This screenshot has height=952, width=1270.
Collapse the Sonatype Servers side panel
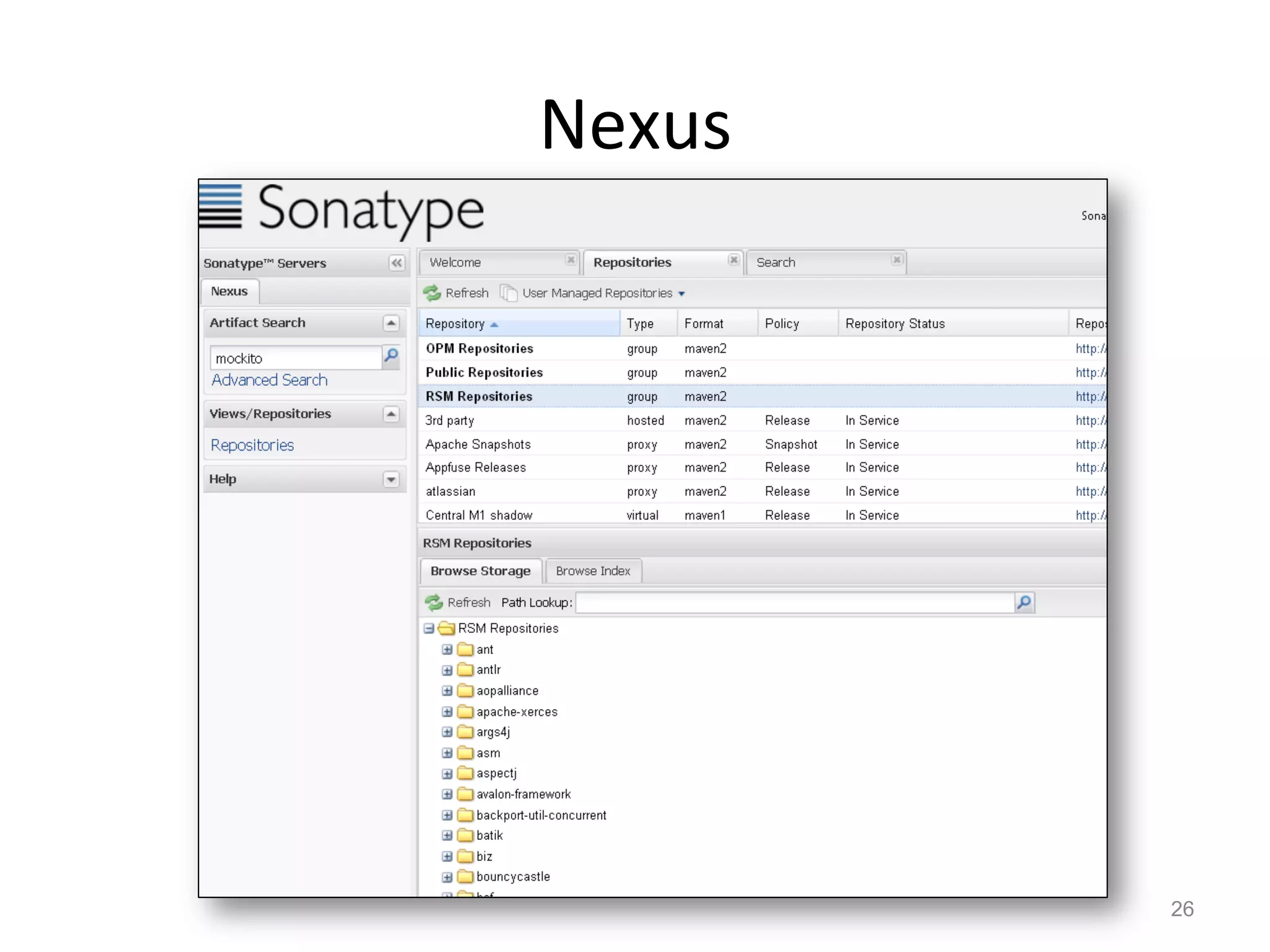click(396, 263)
